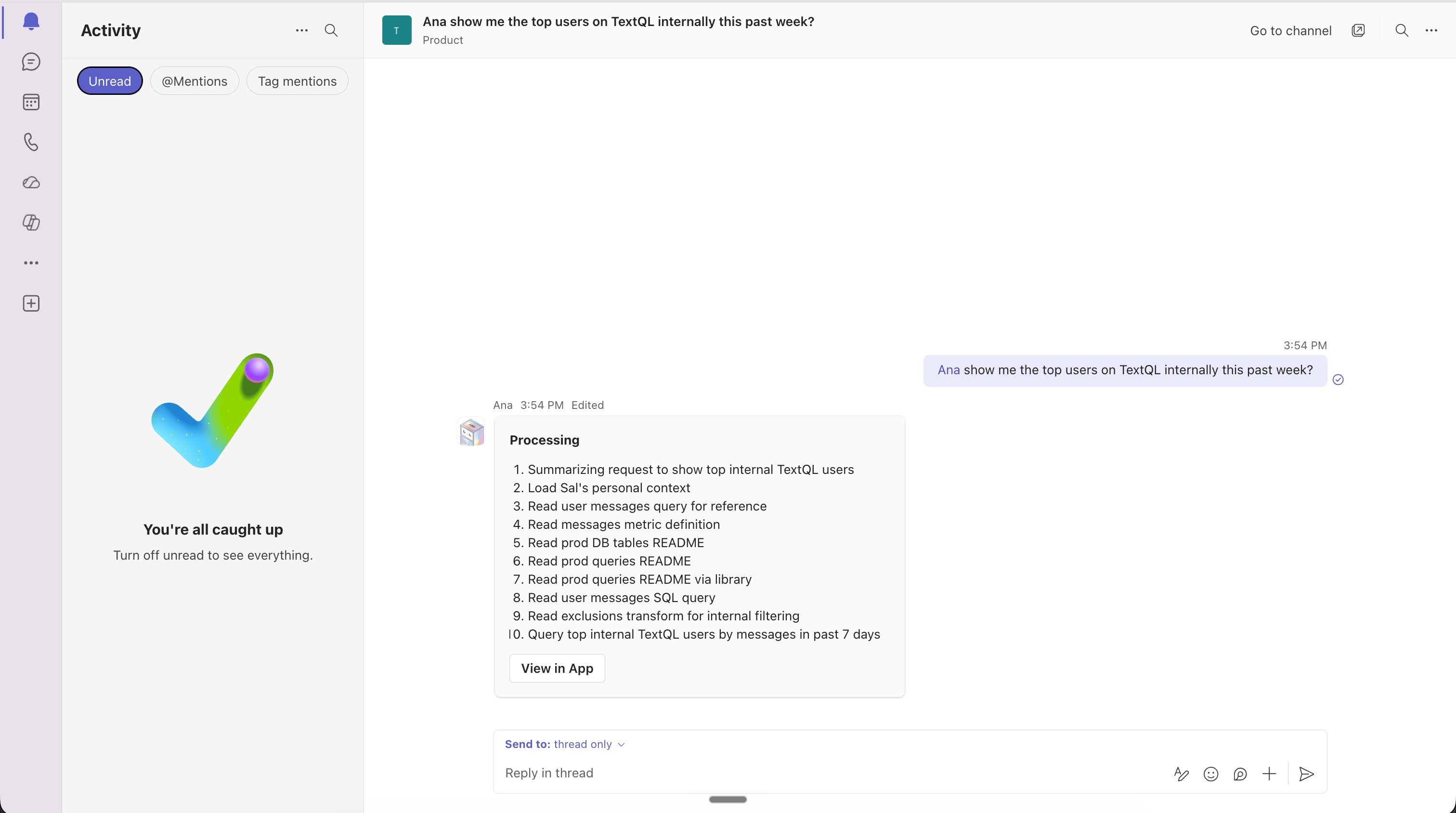Show more apps via sidebar ellipsis
1456x813 pixels.
(31, 263)
